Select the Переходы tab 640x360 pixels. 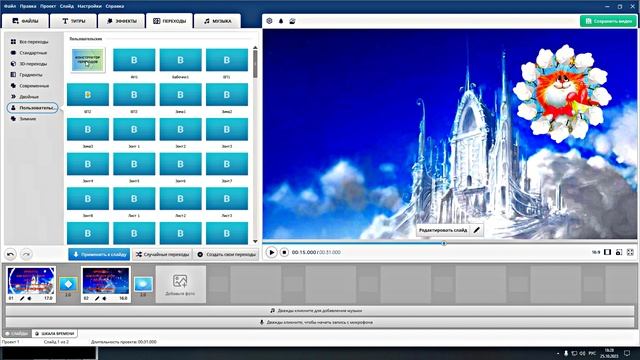click(x=169, y=21)
